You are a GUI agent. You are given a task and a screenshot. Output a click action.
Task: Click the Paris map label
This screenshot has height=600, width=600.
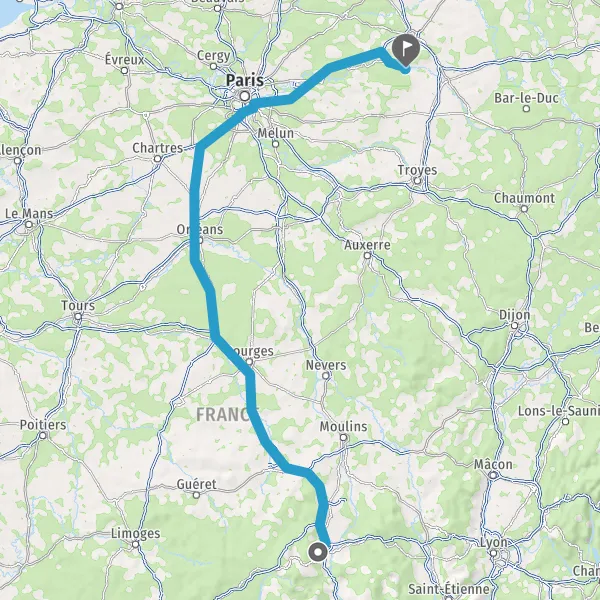[x=245, y=80]
